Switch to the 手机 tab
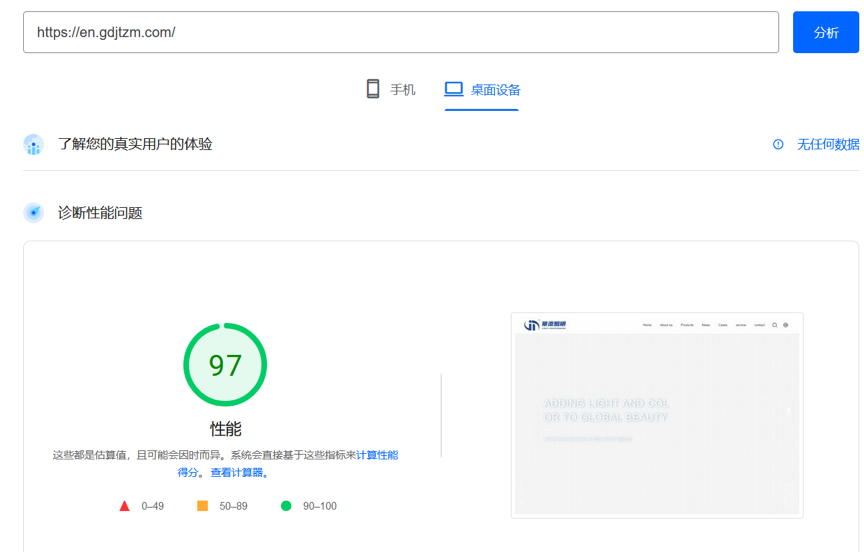The image size is (864, 552). (x=390, y=89)
